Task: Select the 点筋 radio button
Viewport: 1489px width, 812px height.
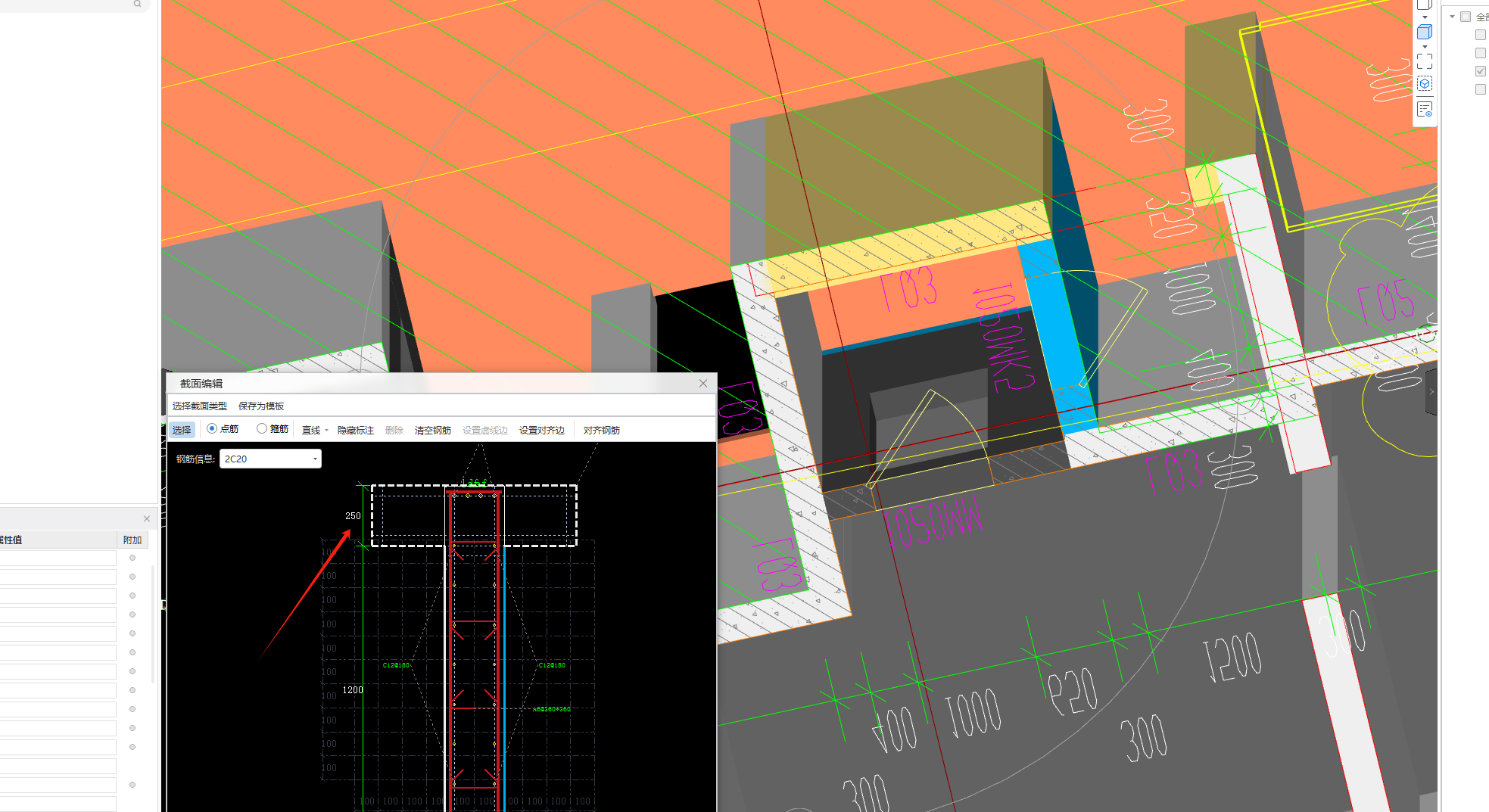Action: [x=212, y=429]
